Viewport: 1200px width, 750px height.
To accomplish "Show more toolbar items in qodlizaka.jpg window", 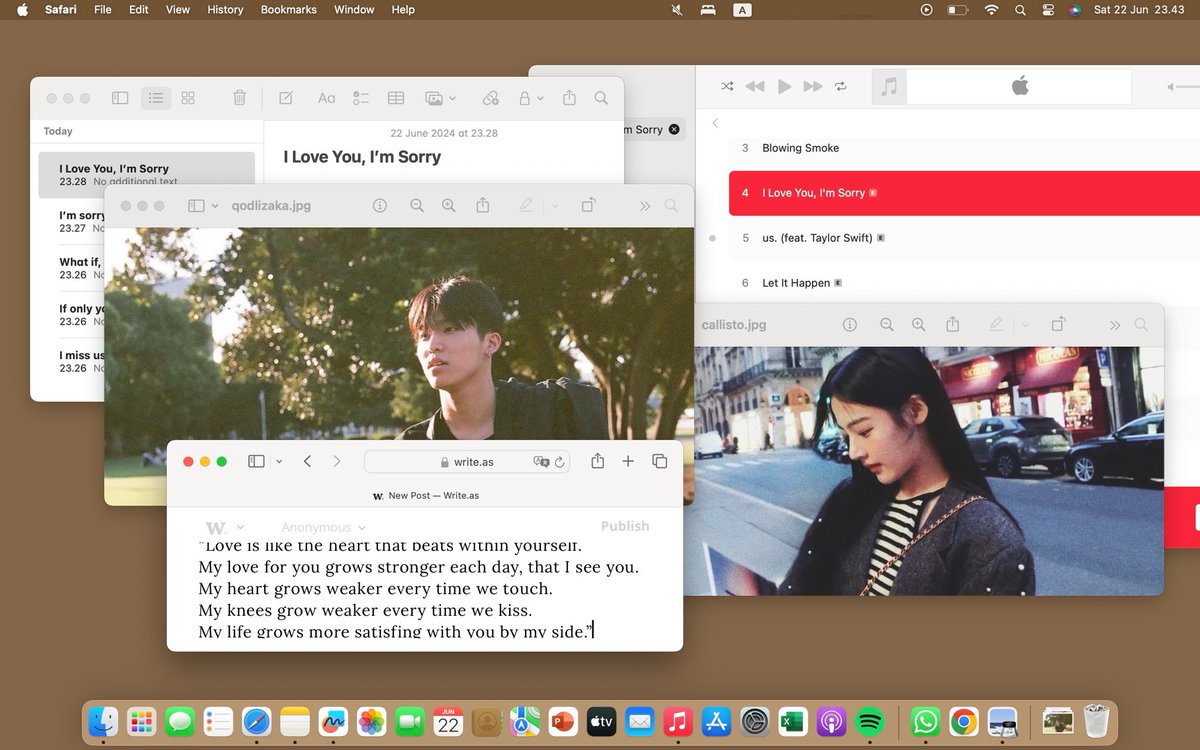I will (x=644, y=206).
